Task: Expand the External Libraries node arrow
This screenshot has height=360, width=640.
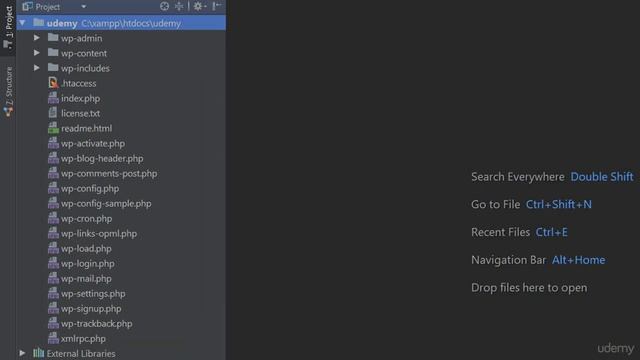Action: [22, 353]
